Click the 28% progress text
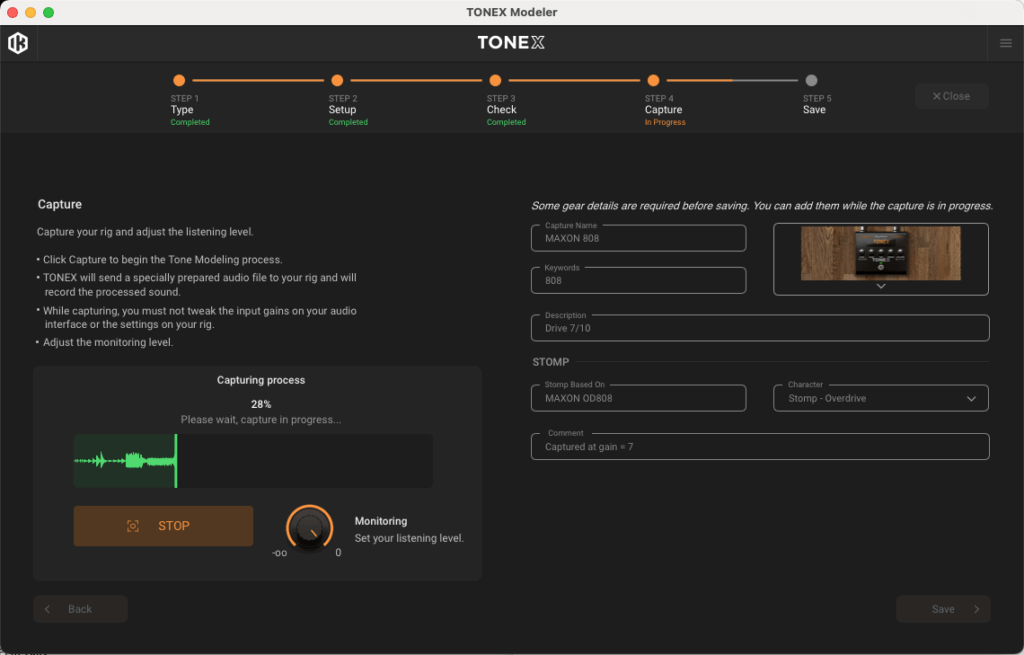 coord(261,404)
